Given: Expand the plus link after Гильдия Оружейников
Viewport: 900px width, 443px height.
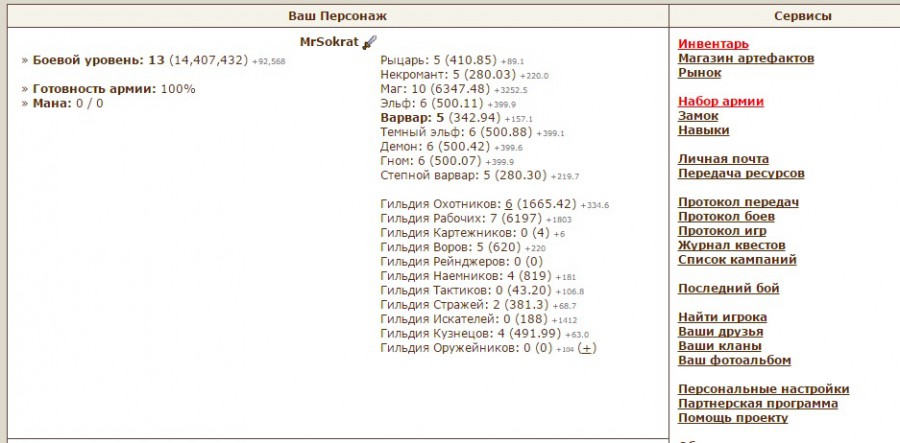Looking at the screenshot, I should (x=587, y=348).
